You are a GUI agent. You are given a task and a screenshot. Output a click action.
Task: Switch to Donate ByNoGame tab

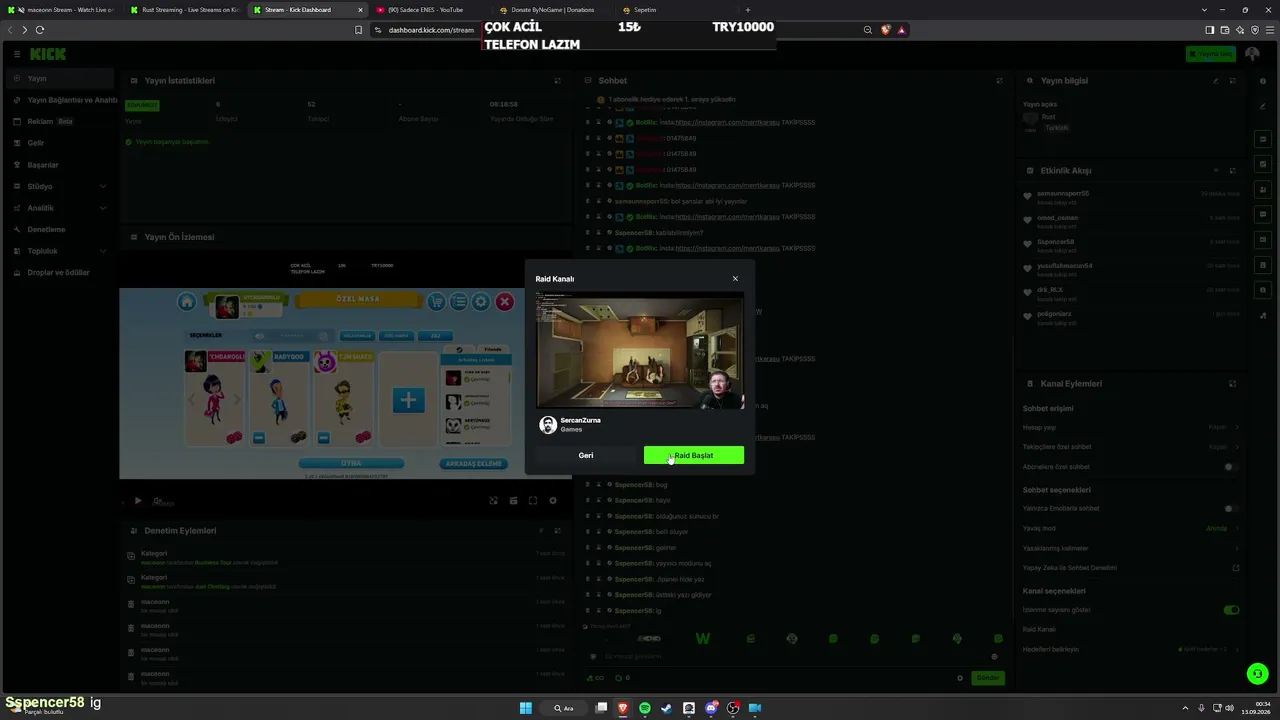552,10
